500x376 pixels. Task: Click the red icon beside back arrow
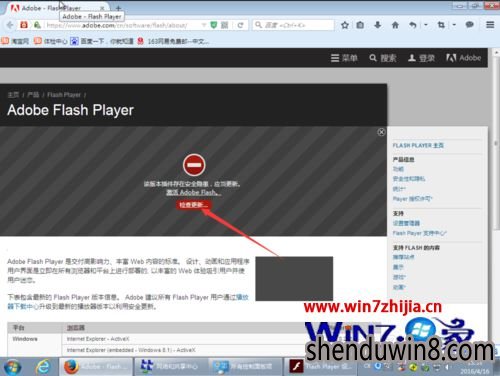(24, 25)
